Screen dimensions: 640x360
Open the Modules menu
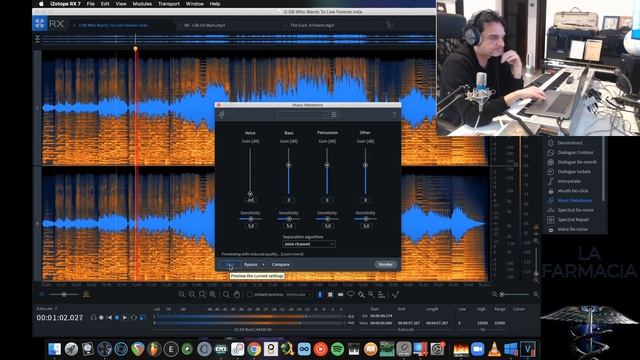[142, 4]
